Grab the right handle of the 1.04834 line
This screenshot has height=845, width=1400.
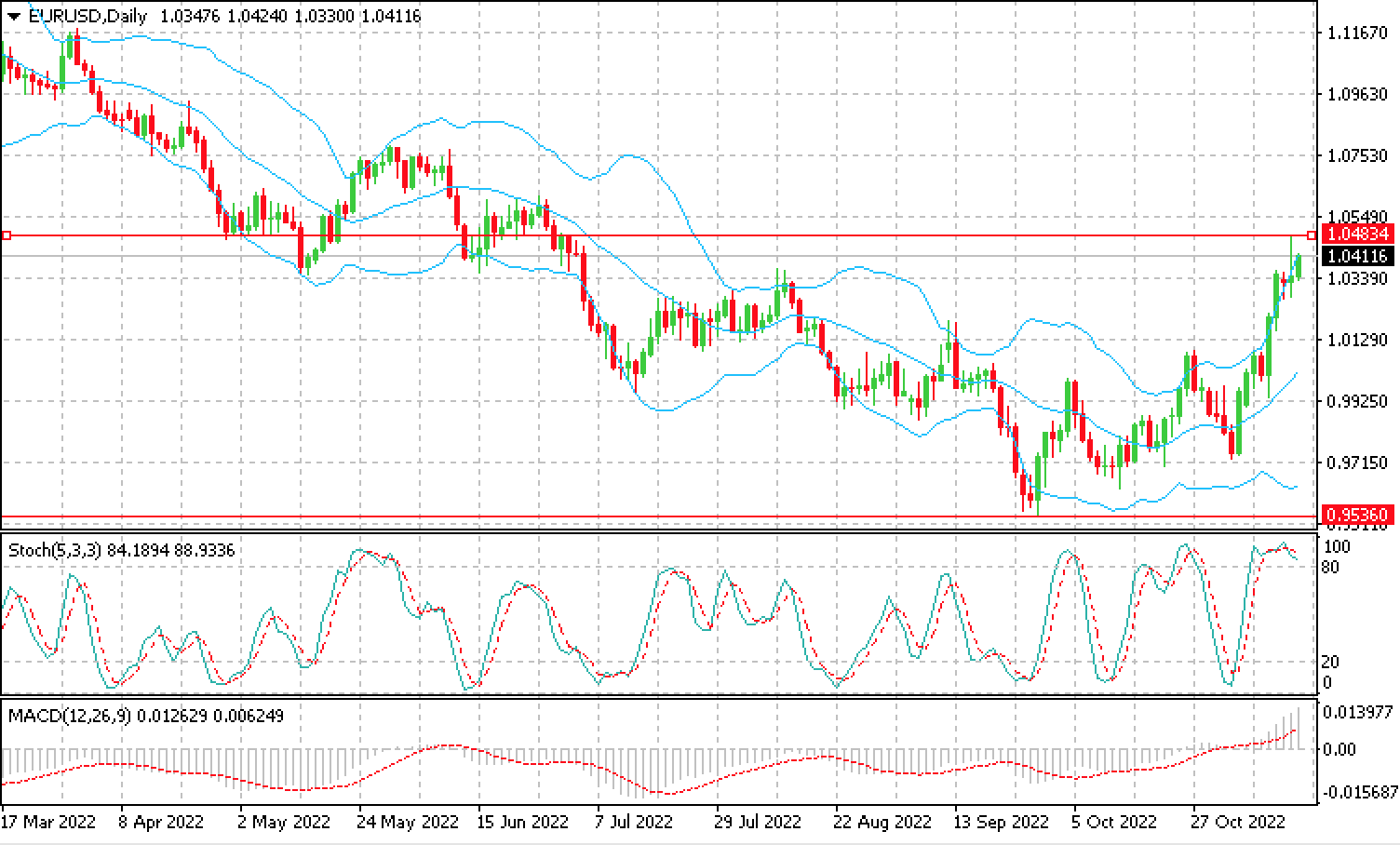1312,235
